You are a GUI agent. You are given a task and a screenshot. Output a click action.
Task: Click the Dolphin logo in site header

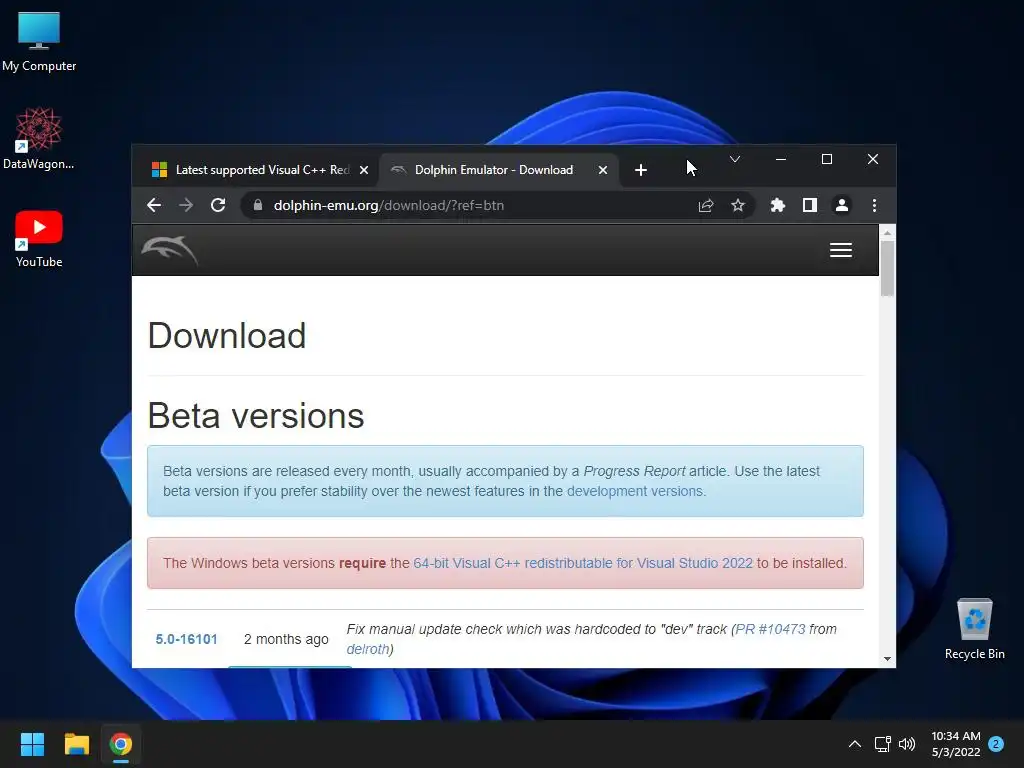click(x=170, y=250)
